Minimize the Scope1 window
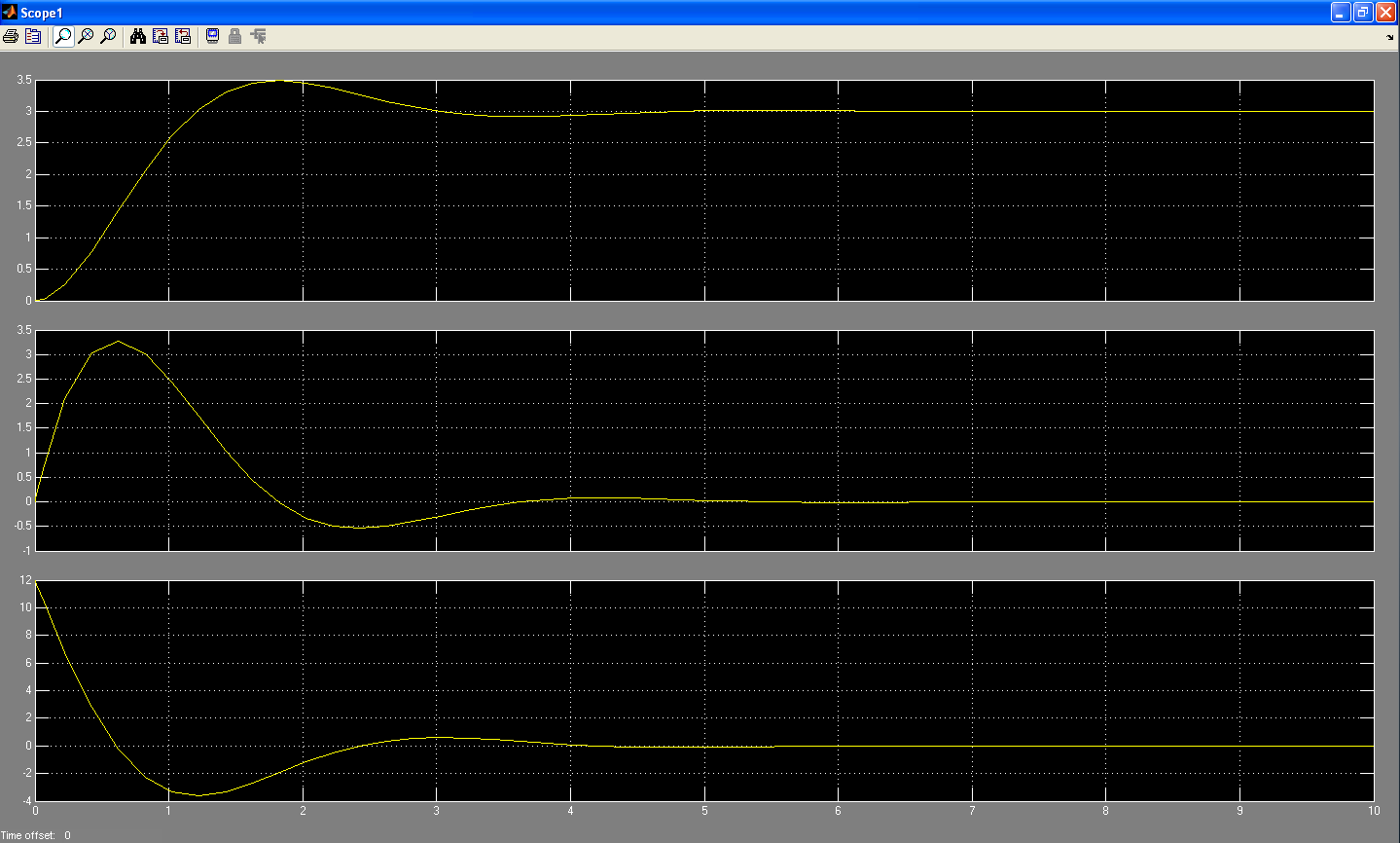 [x=1341, y=13]
